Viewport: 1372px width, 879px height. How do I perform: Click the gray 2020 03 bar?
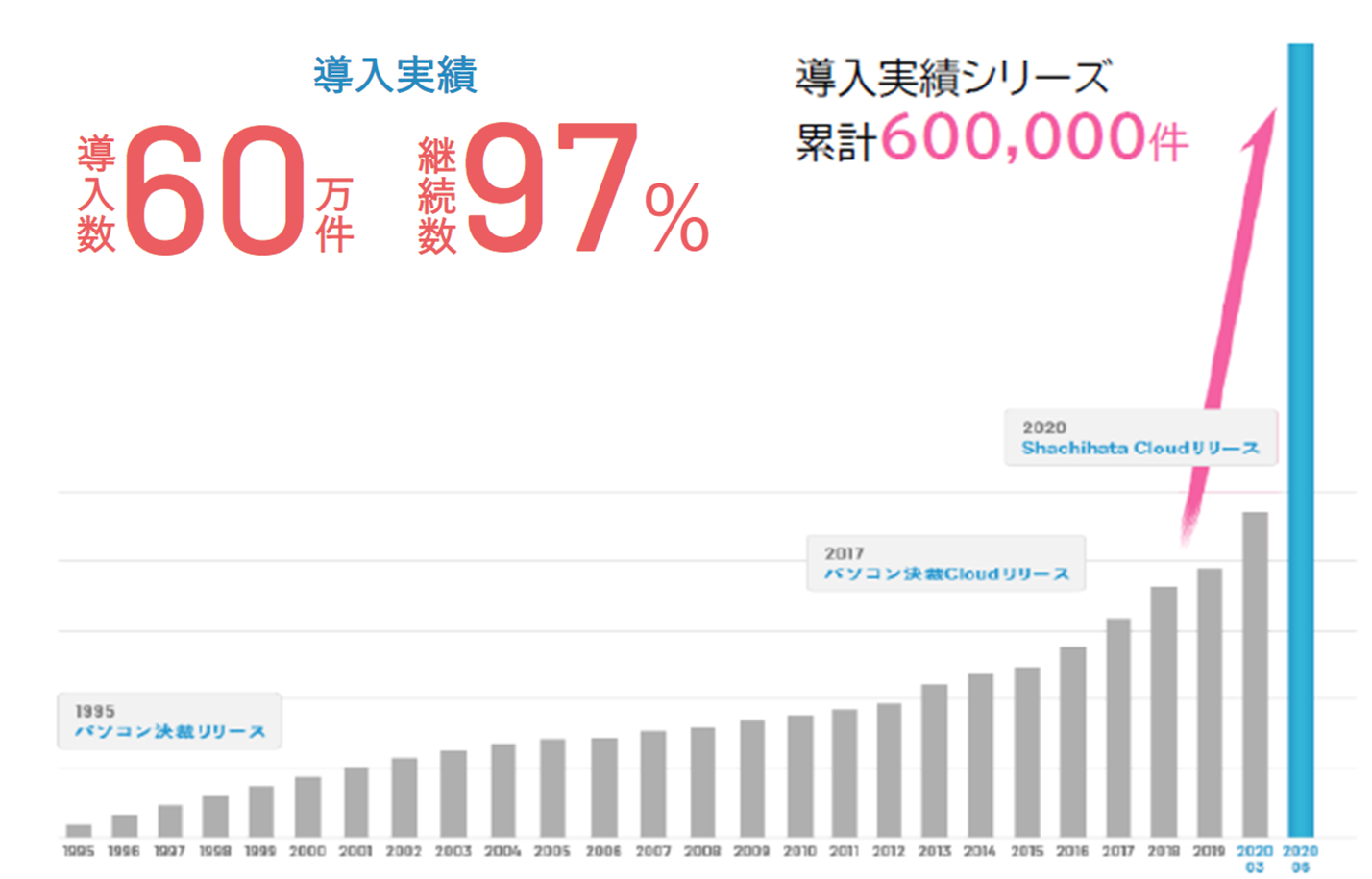click(1254, 672)
